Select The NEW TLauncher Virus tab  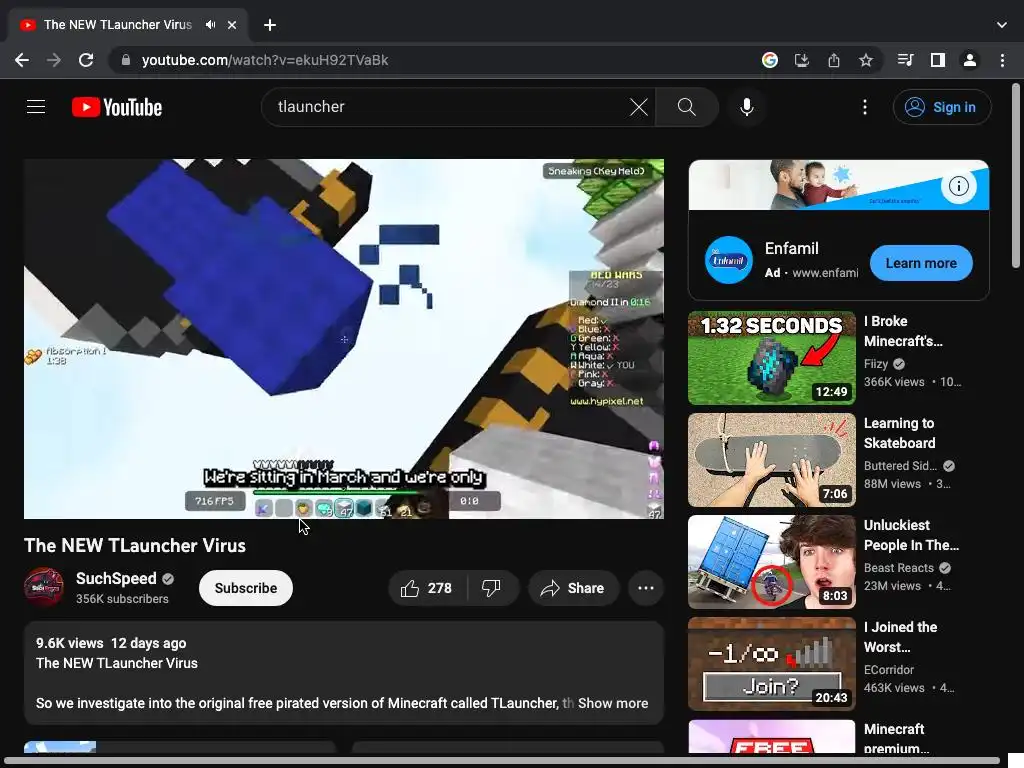click(x=127, y=25)
